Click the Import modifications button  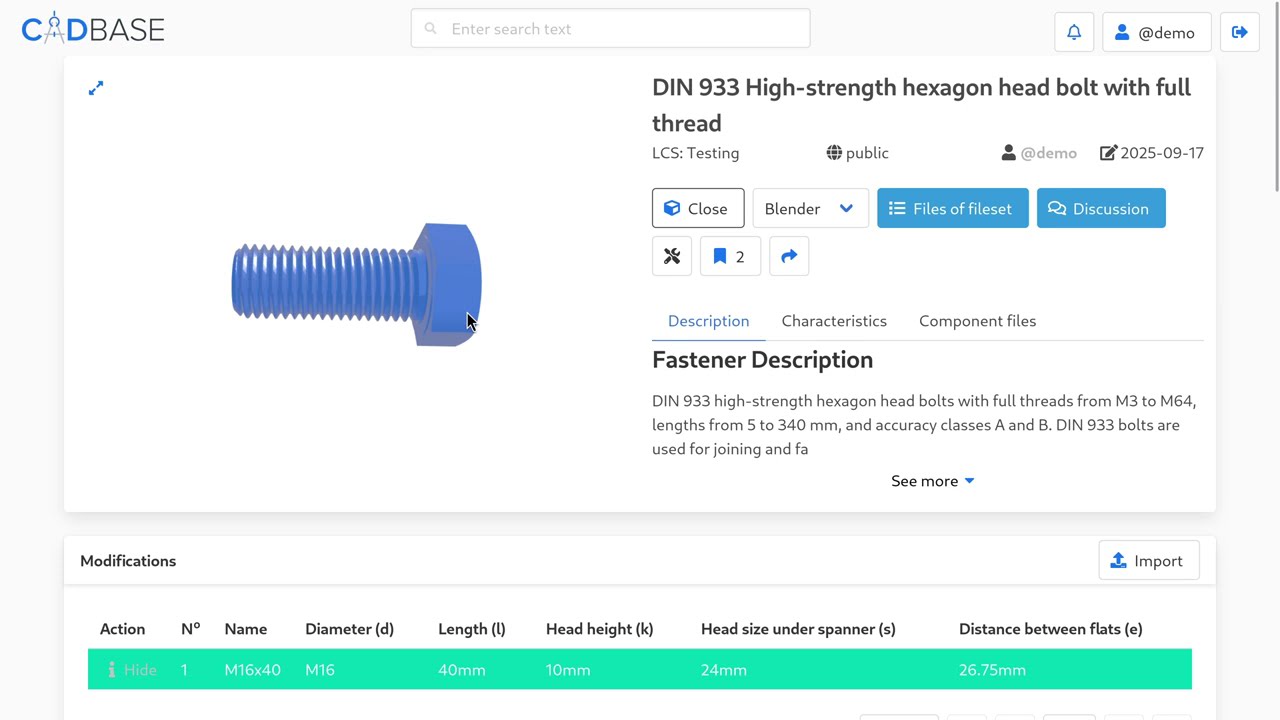pos(1148,561)
